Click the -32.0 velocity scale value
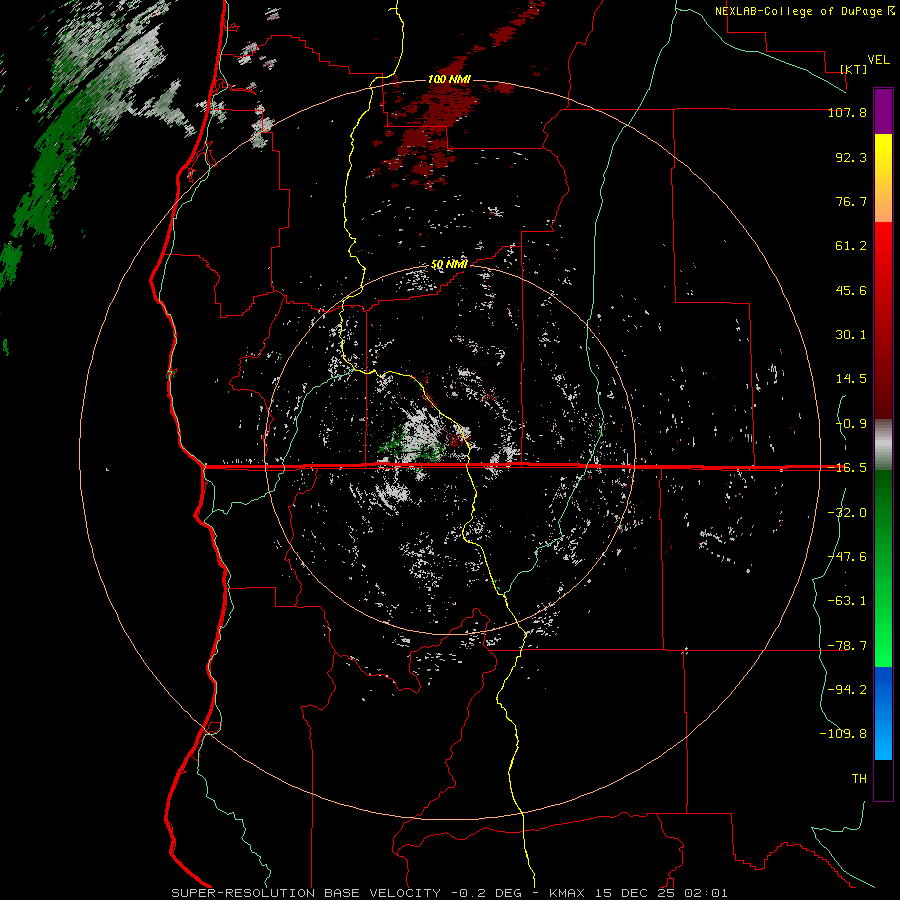The width and height of the screenshot is (900, 900). (x=847, y=513)
